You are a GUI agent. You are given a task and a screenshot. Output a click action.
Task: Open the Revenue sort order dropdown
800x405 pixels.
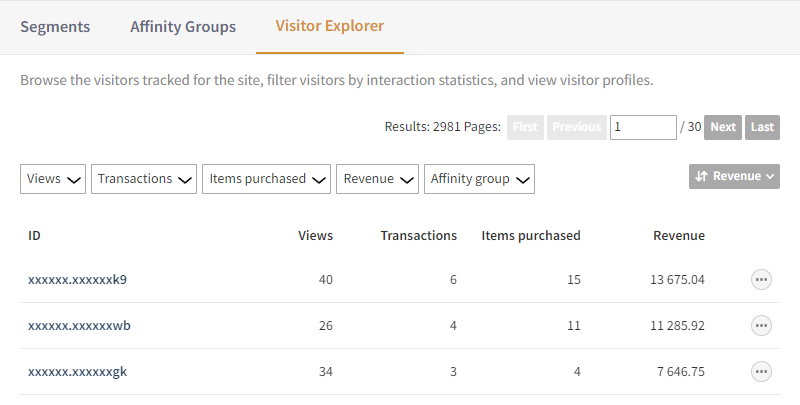point(734,176)
